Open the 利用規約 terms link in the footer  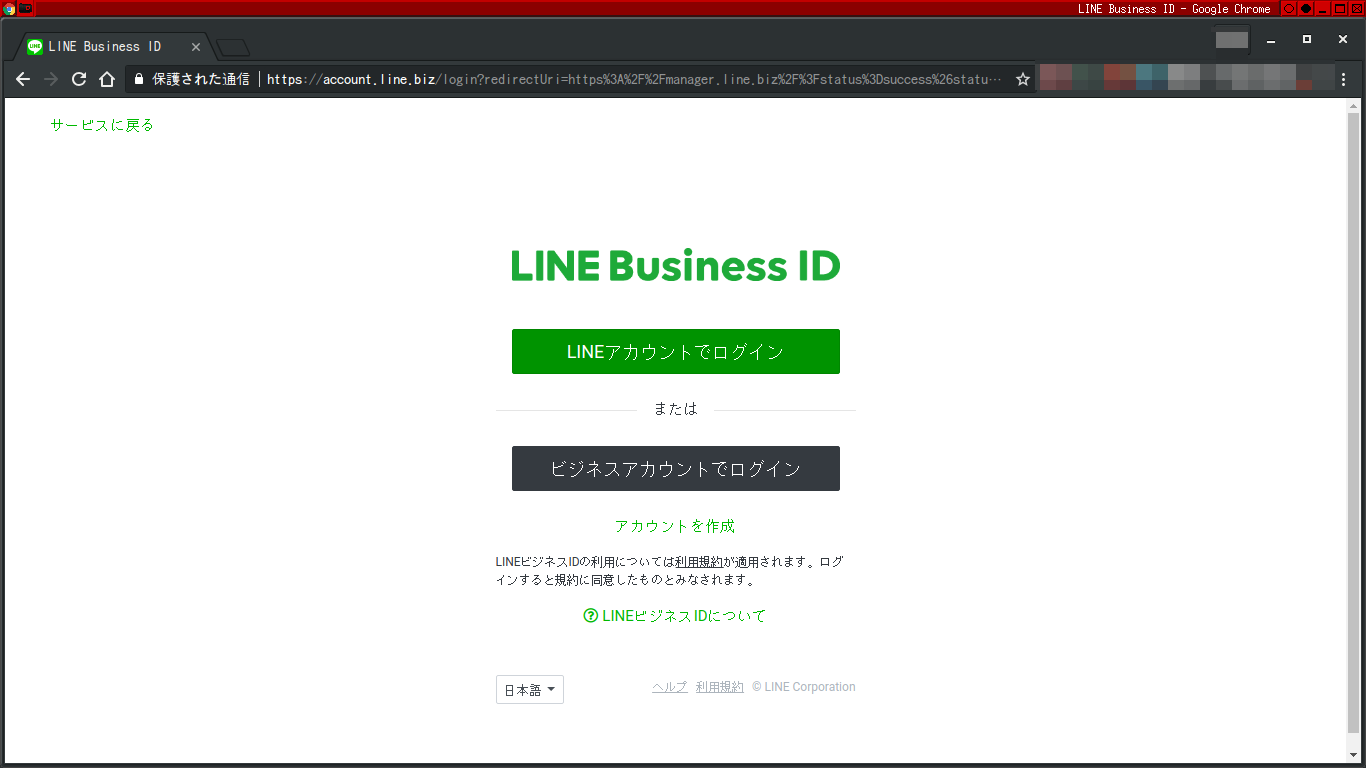click(719, 686)
